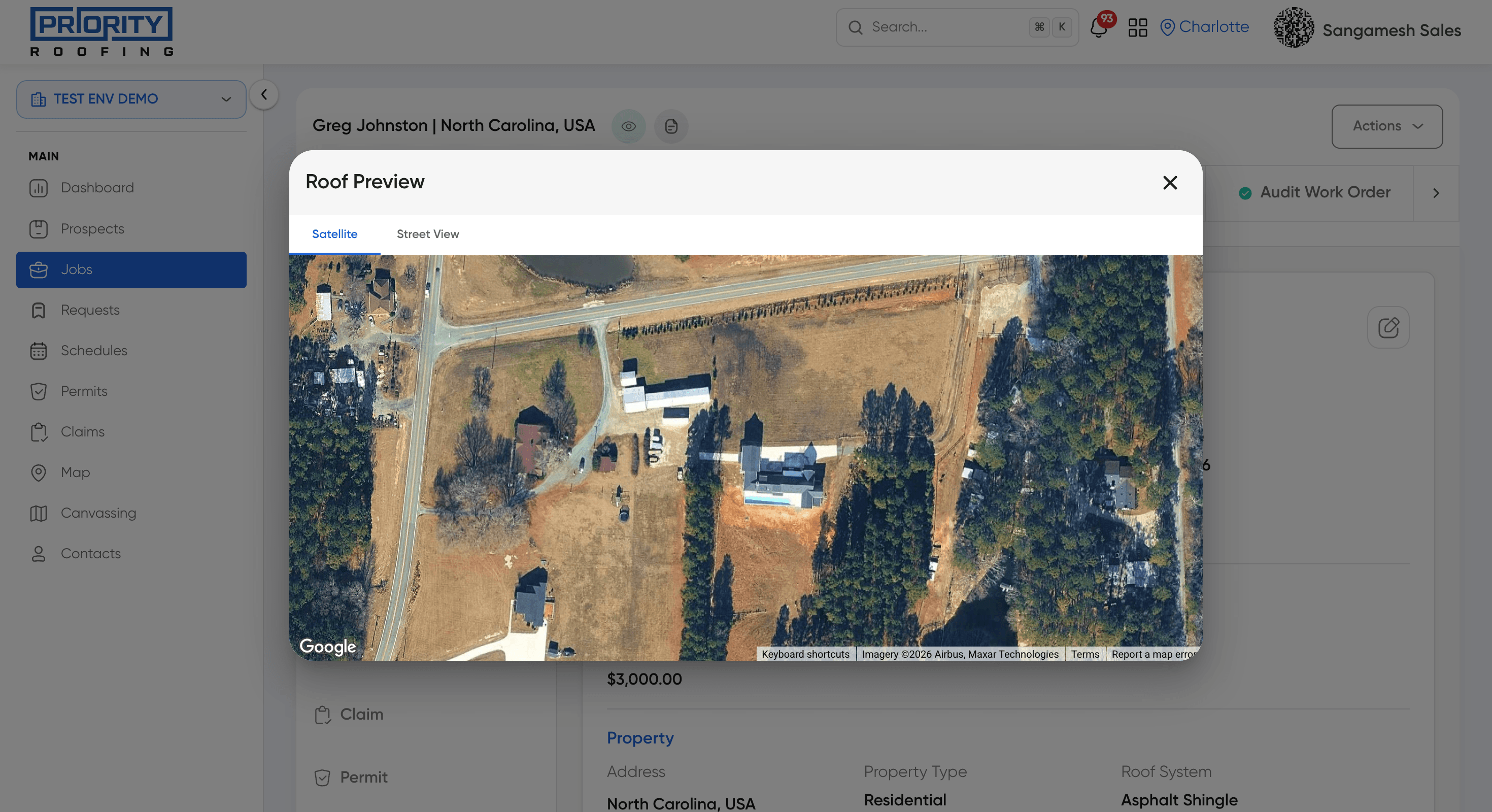Click the Asphalt Shingle roof system value
Screen dimensions: 1492x812
click(x=1179, y=800)
